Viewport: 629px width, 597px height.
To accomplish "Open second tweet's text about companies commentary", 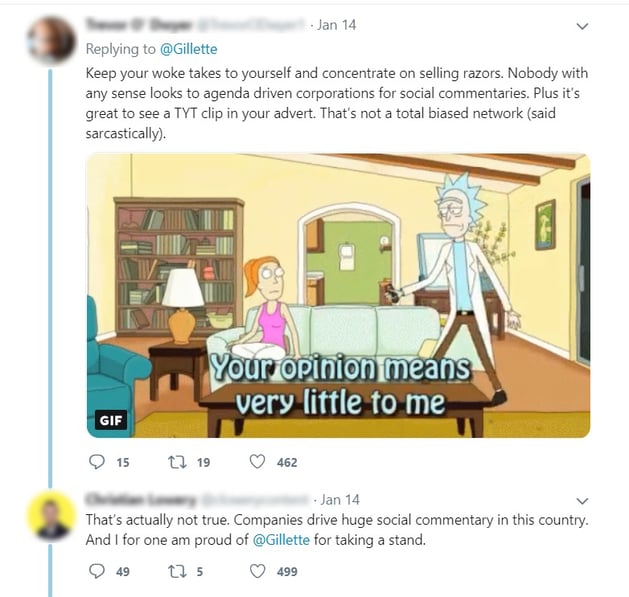I will pyautogui.click(x=337, y=530).
